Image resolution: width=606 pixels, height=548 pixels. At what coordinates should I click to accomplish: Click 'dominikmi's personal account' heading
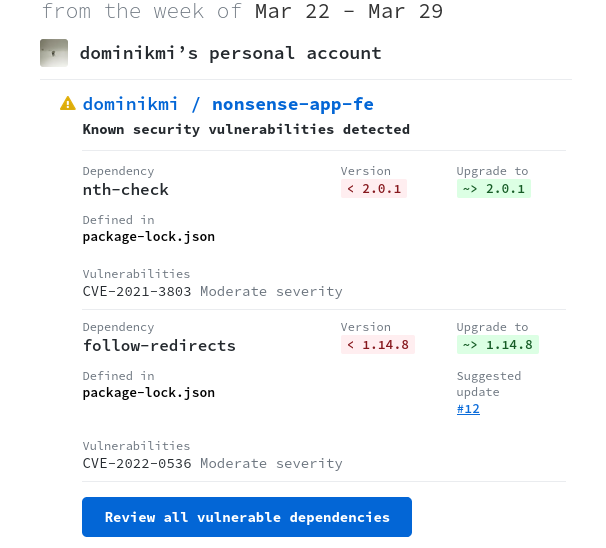pos(230,53)
